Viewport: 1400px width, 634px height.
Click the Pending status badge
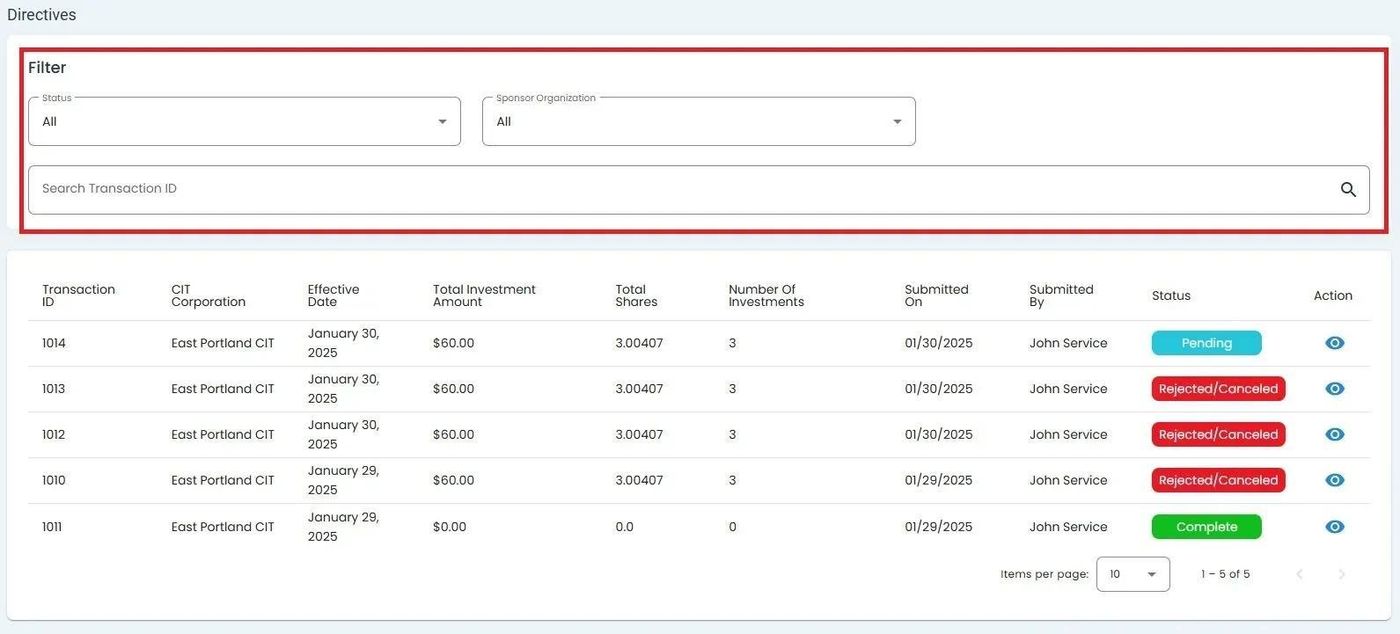point(1206,343)
